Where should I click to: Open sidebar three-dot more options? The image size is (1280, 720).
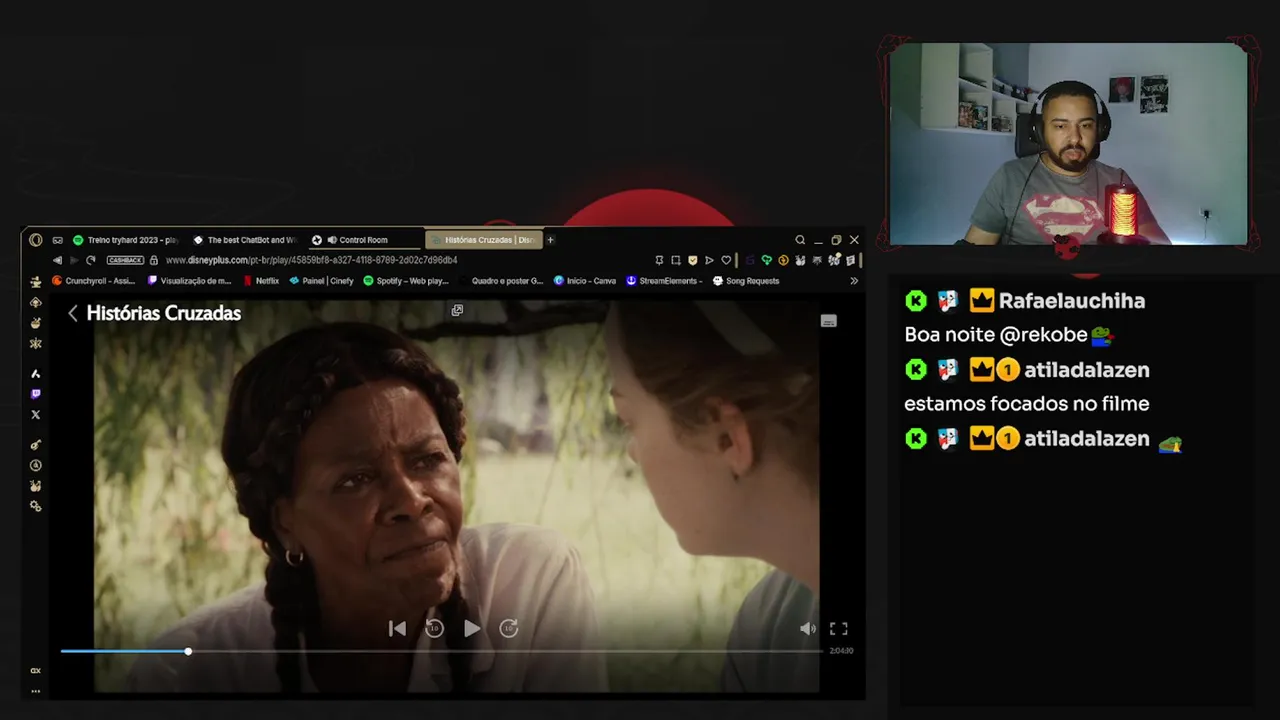pos(35,691)
